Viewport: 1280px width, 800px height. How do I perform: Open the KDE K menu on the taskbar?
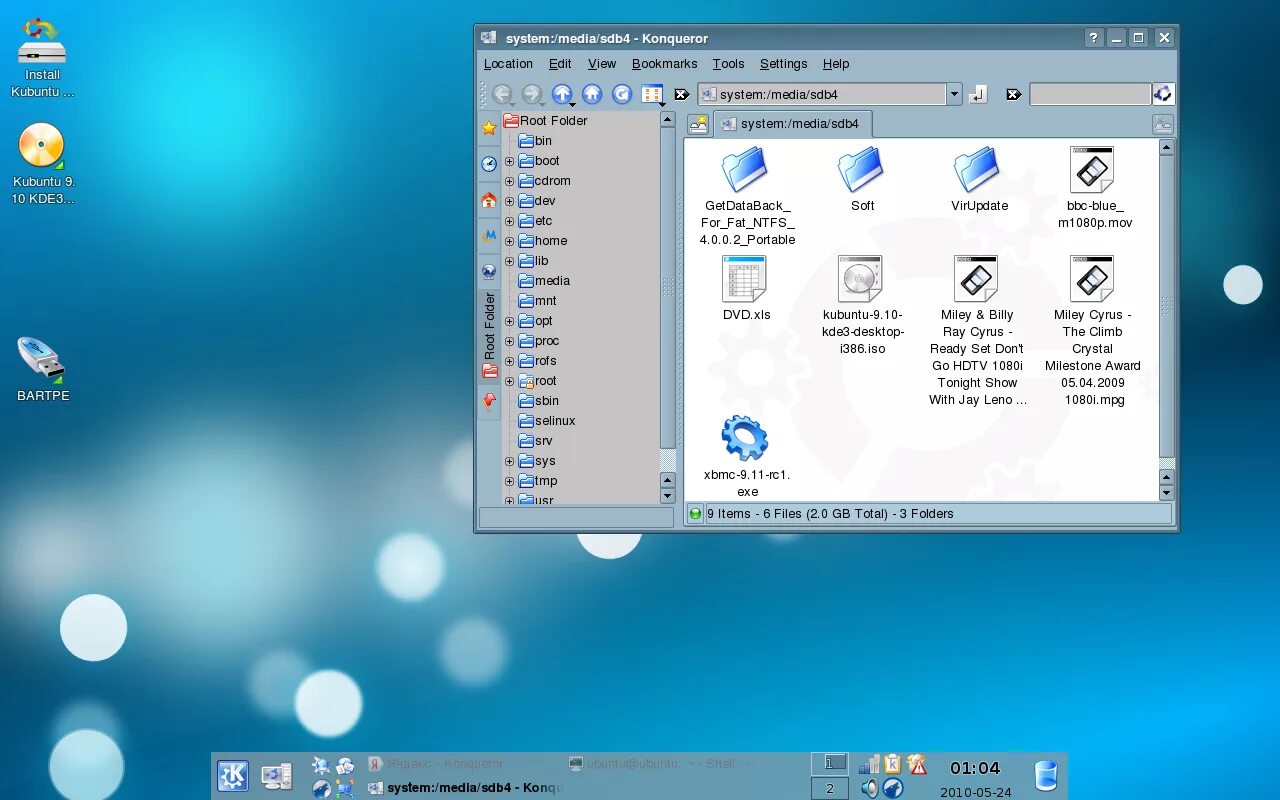coord(233,776)
